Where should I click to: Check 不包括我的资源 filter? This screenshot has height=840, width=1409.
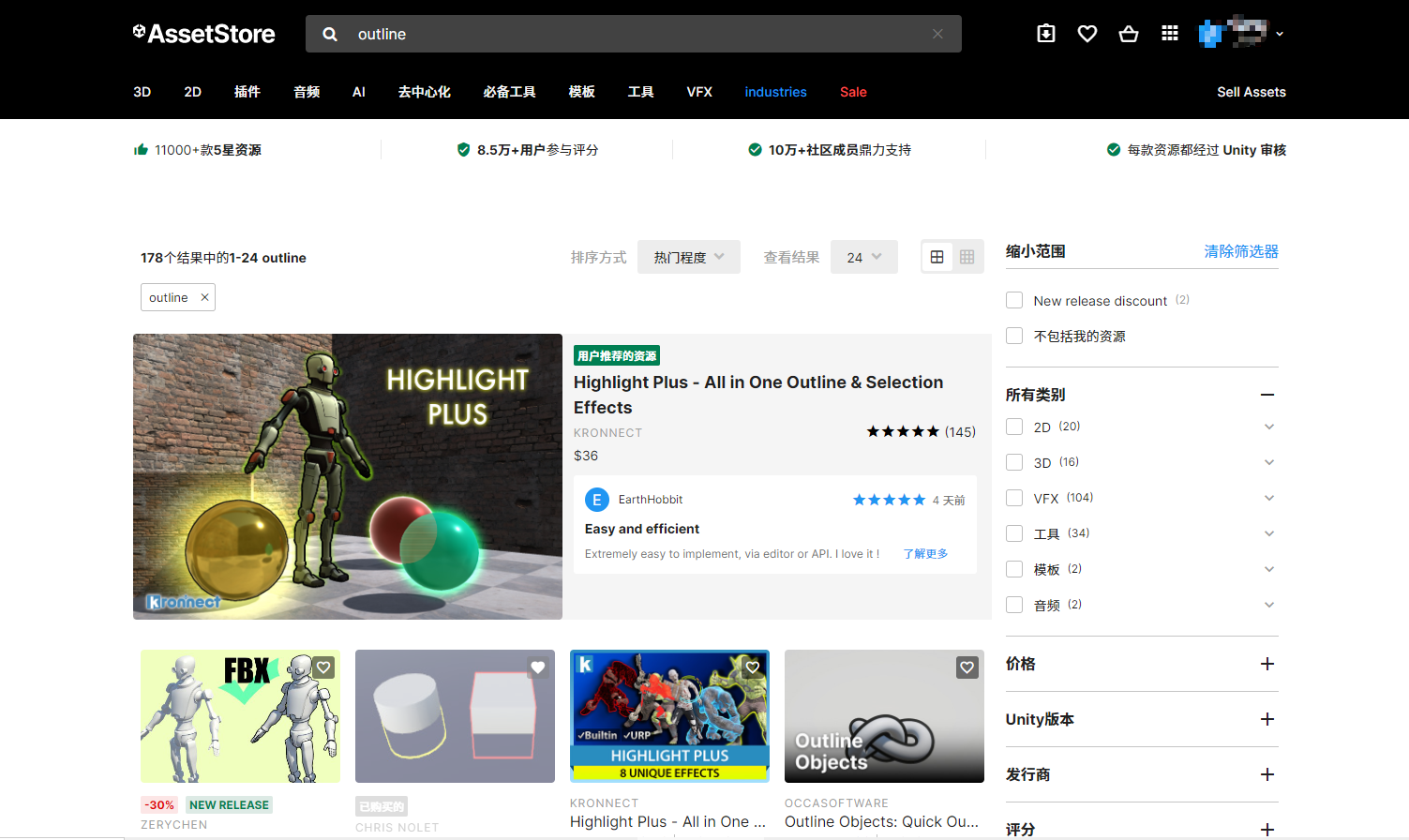(1014, 336)
